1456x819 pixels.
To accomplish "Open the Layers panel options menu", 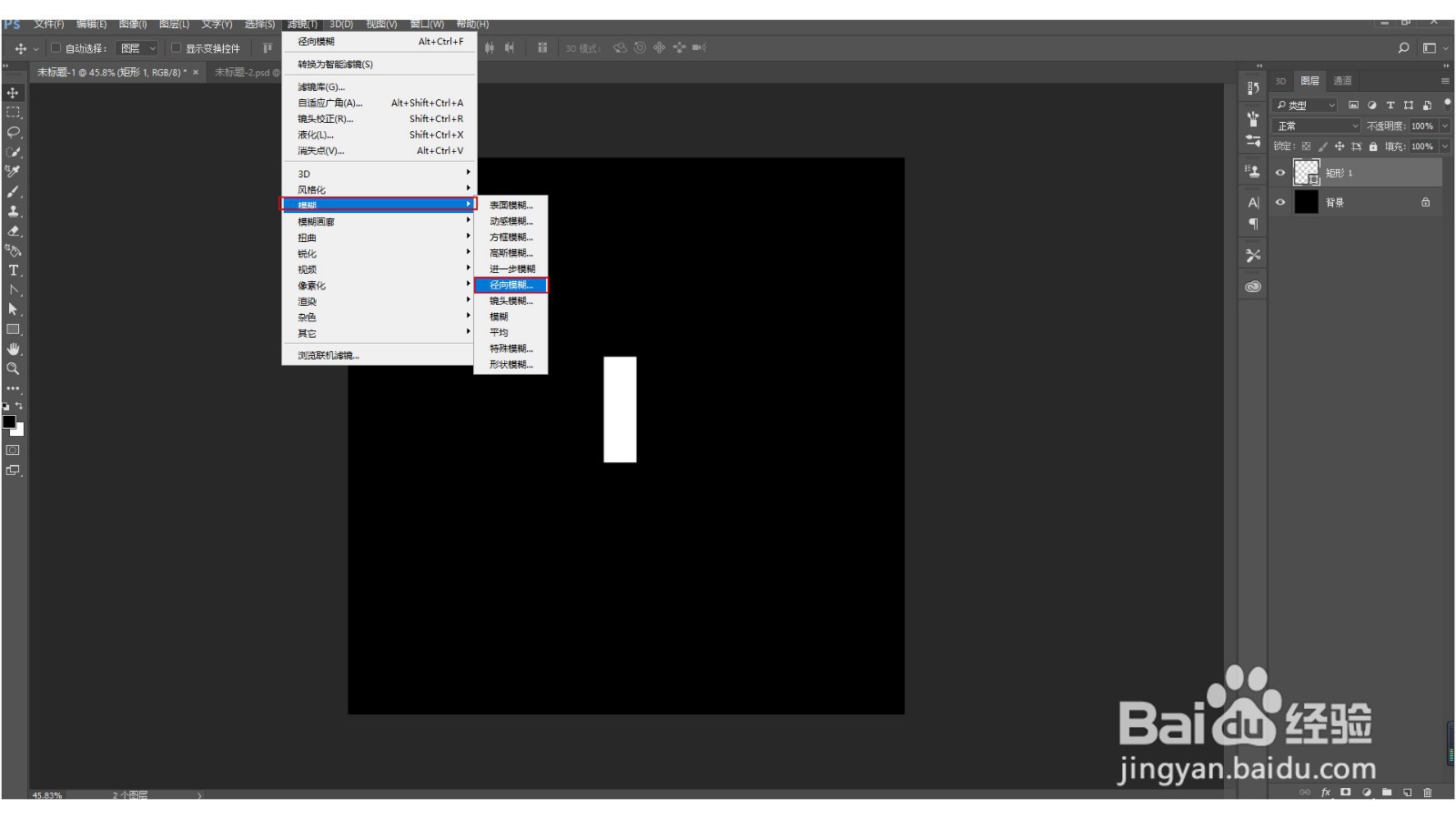I will click(1444, 81).
